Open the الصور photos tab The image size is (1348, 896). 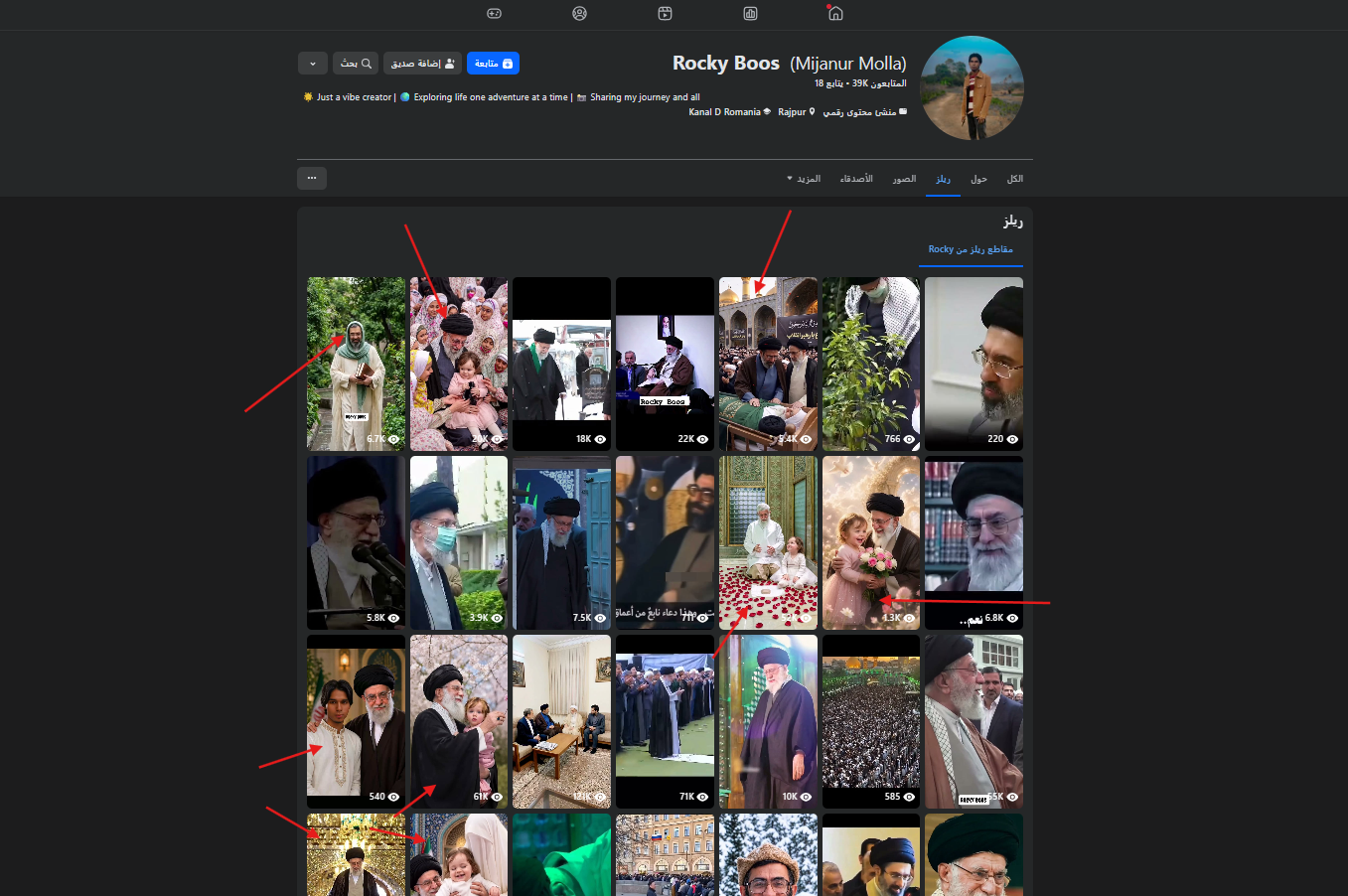point(904,179)
